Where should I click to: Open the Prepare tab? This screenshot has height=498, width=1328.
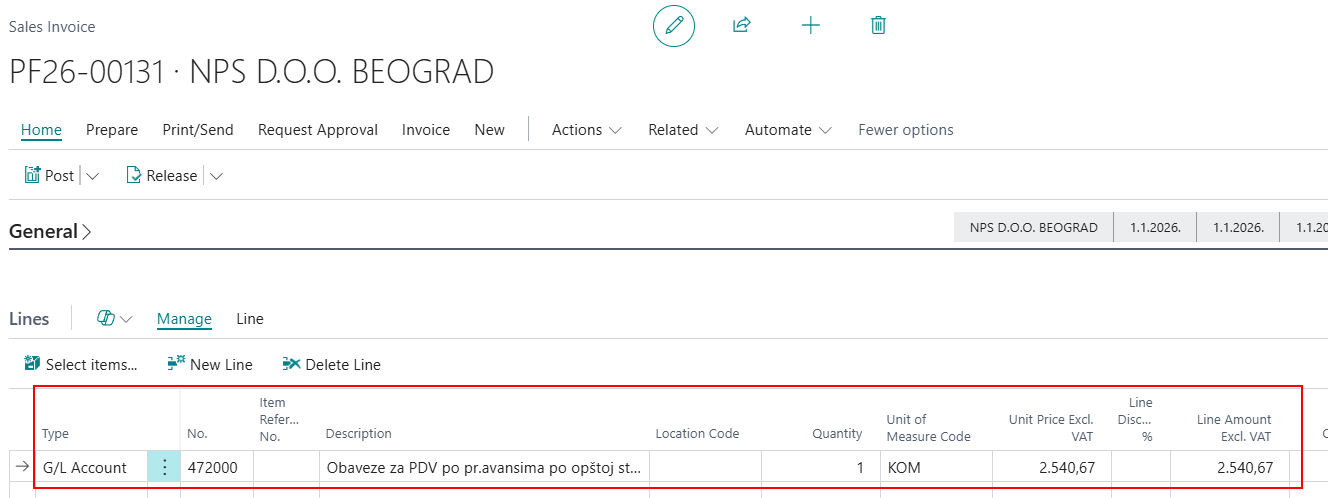(x=112, y=130)
